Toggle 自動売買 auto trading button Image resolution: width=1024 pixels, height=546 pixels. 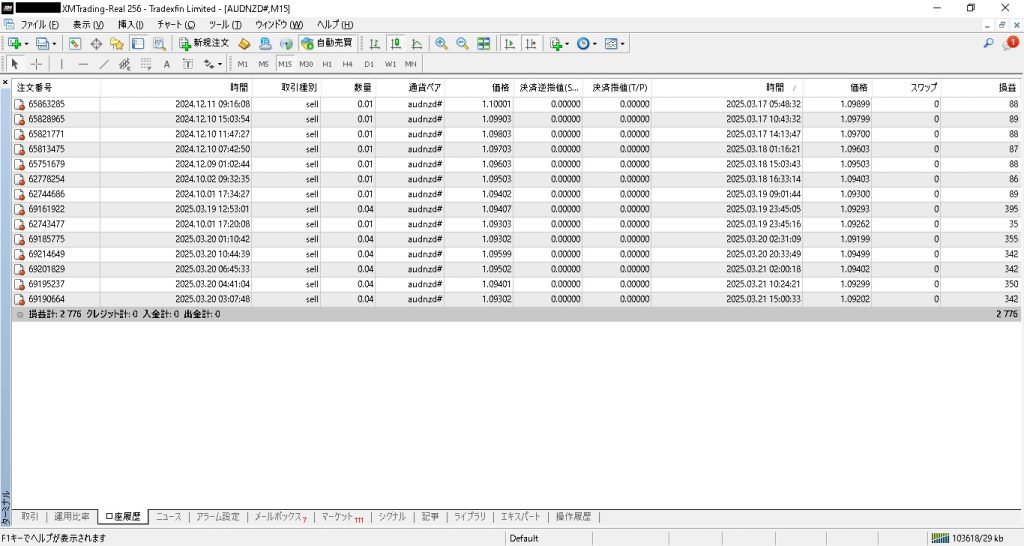coord(327,43)
